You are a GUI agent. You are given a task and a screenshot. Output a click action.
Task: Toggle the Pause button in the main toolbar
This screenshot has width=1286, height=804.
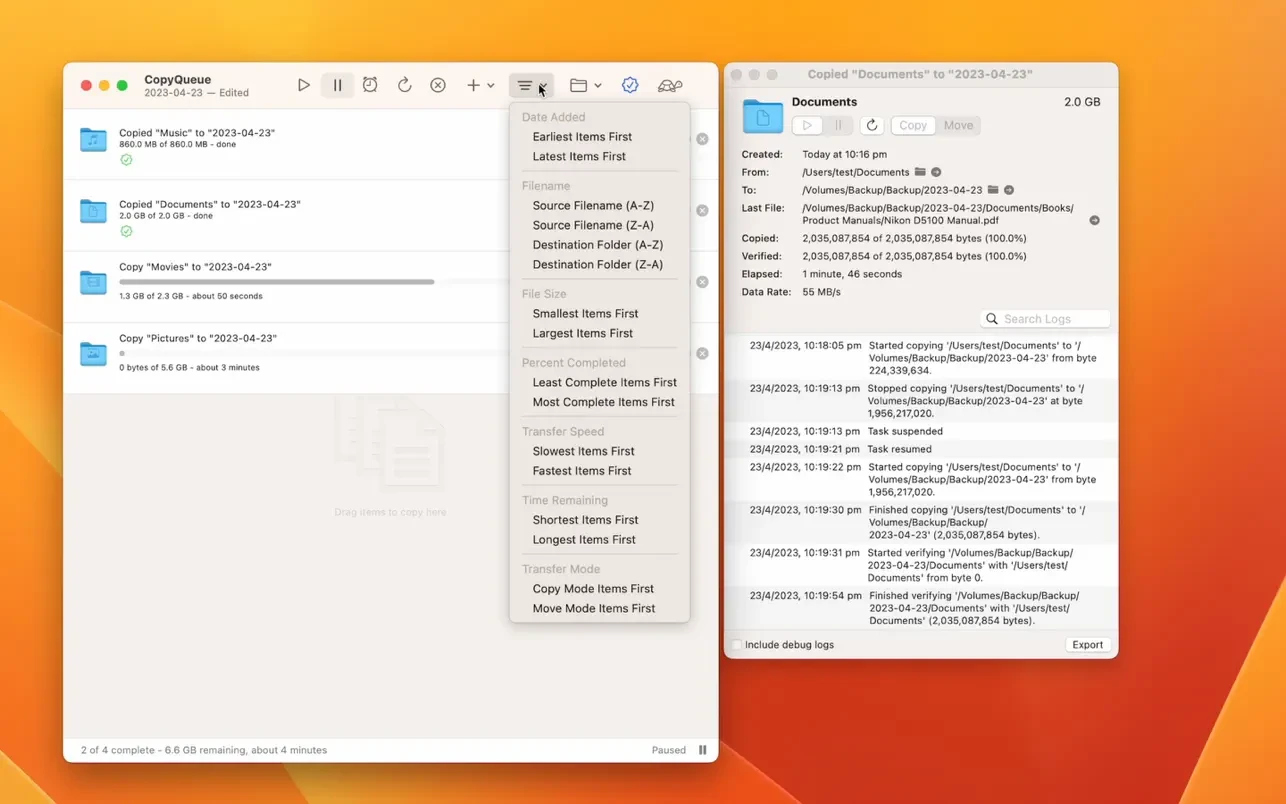337,86
